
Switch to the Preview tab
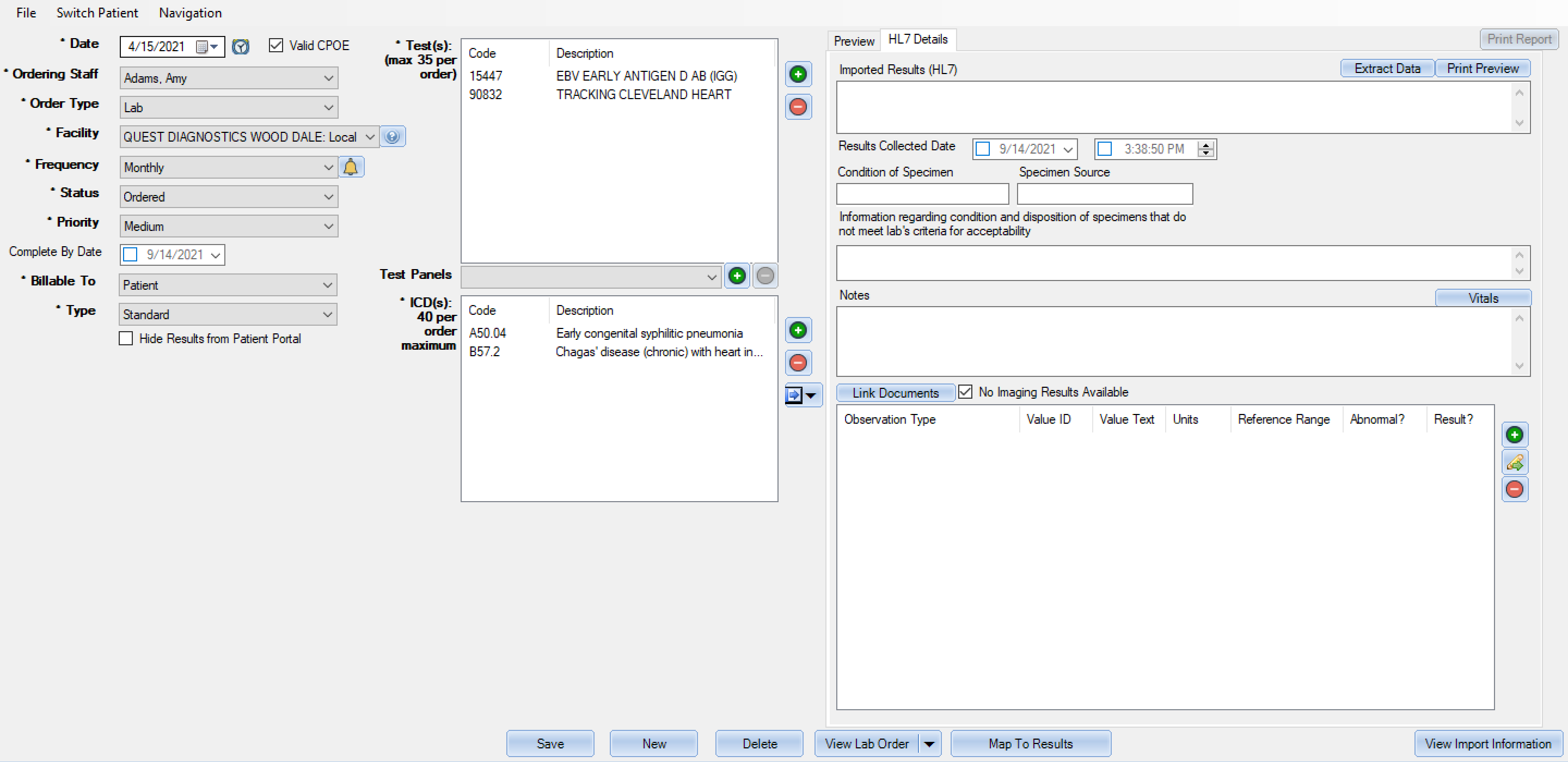(853, 41)
